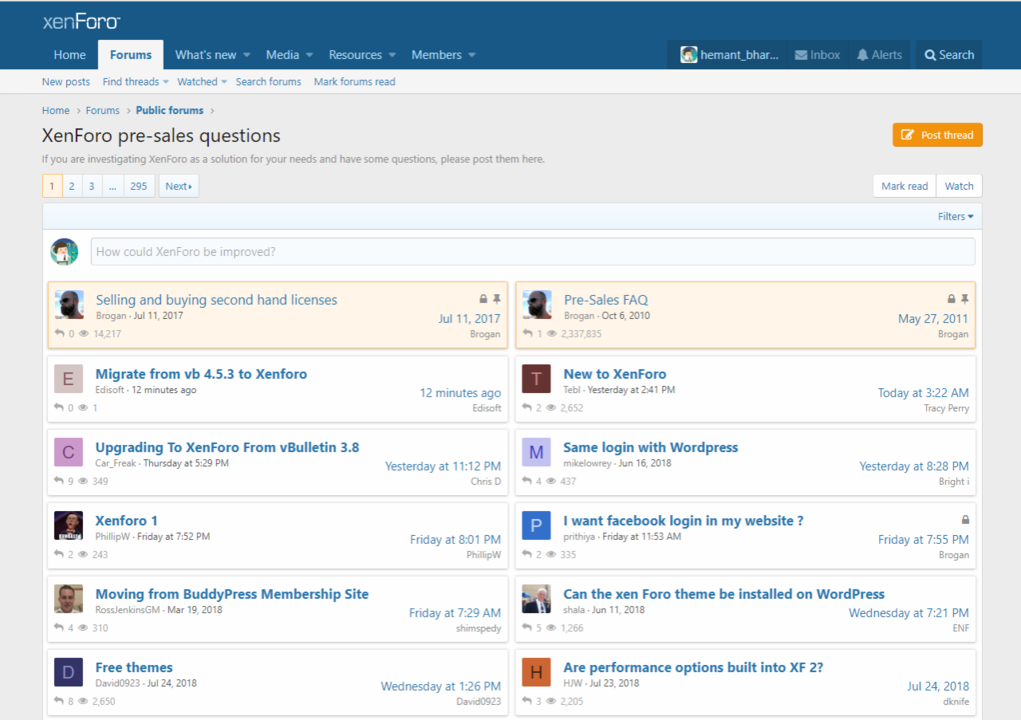Open thread Moving from BuddyPress Membership Site
1021x720 pixels.
(x=232, y=594)
